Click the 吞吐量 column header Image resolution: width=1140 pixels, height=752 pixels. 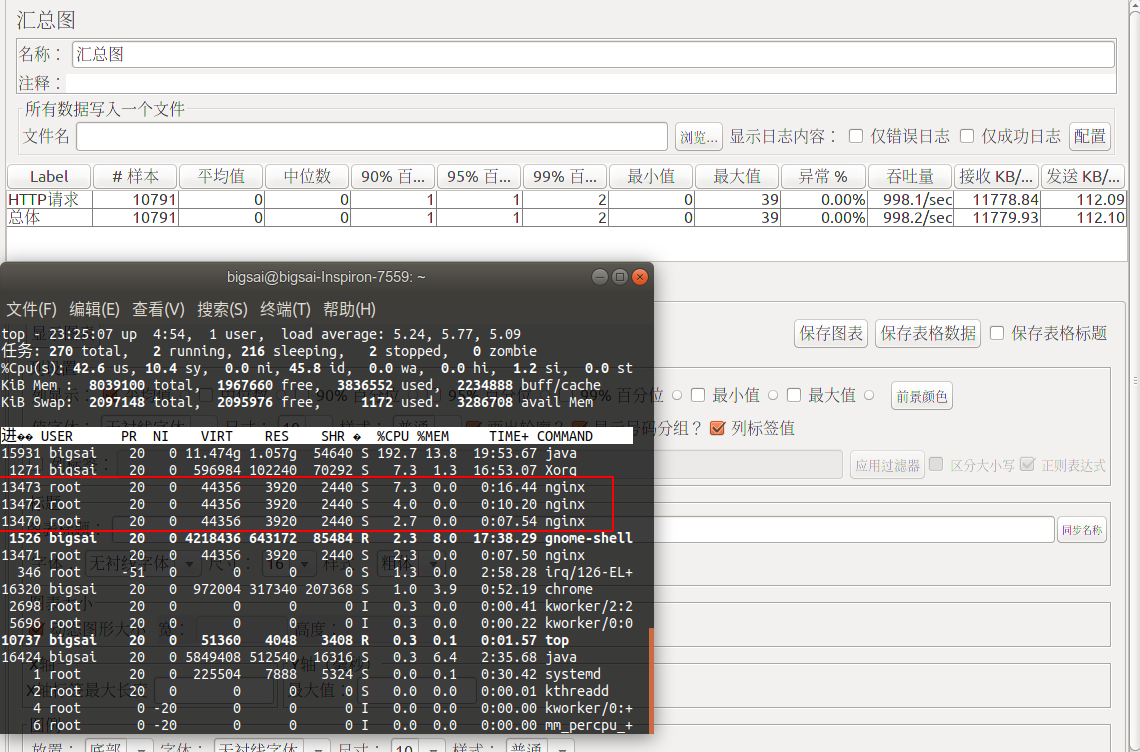[x=910, y=176]
